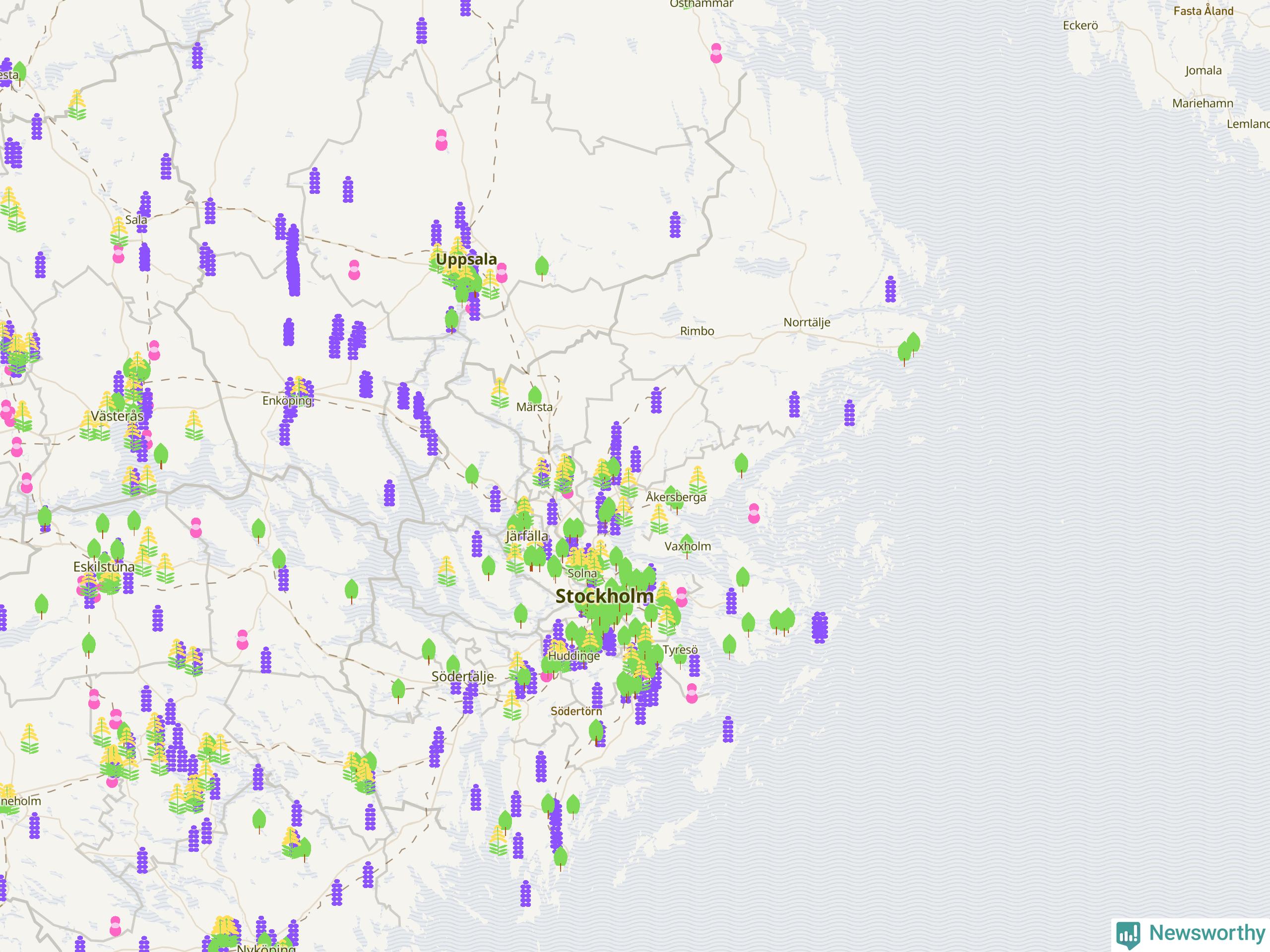Select the purple marker at the very top near Uppsala road
The image size is (1270, 952).
coord(465,7)
